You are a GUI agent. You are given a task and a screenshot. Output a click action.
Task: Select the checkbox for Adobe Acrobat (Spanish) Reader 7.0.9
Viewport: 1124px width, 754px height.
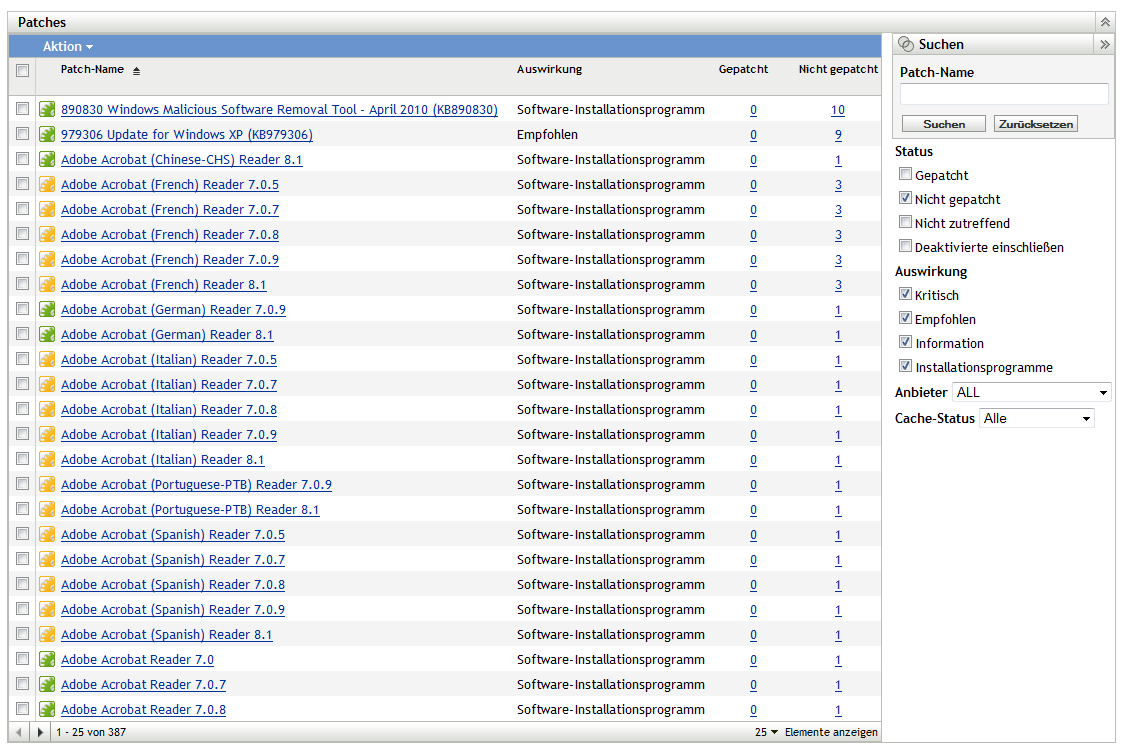coord(22,609)
